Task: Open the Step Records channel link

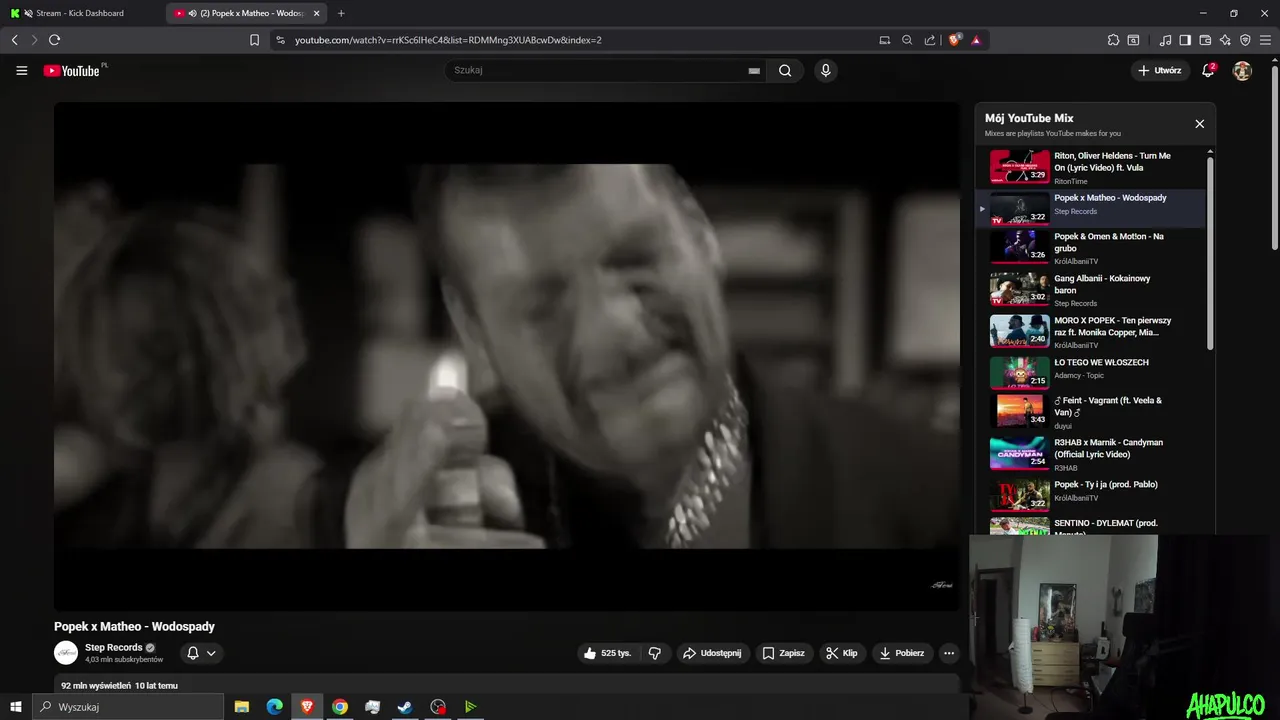Action: tap(113, 647)
